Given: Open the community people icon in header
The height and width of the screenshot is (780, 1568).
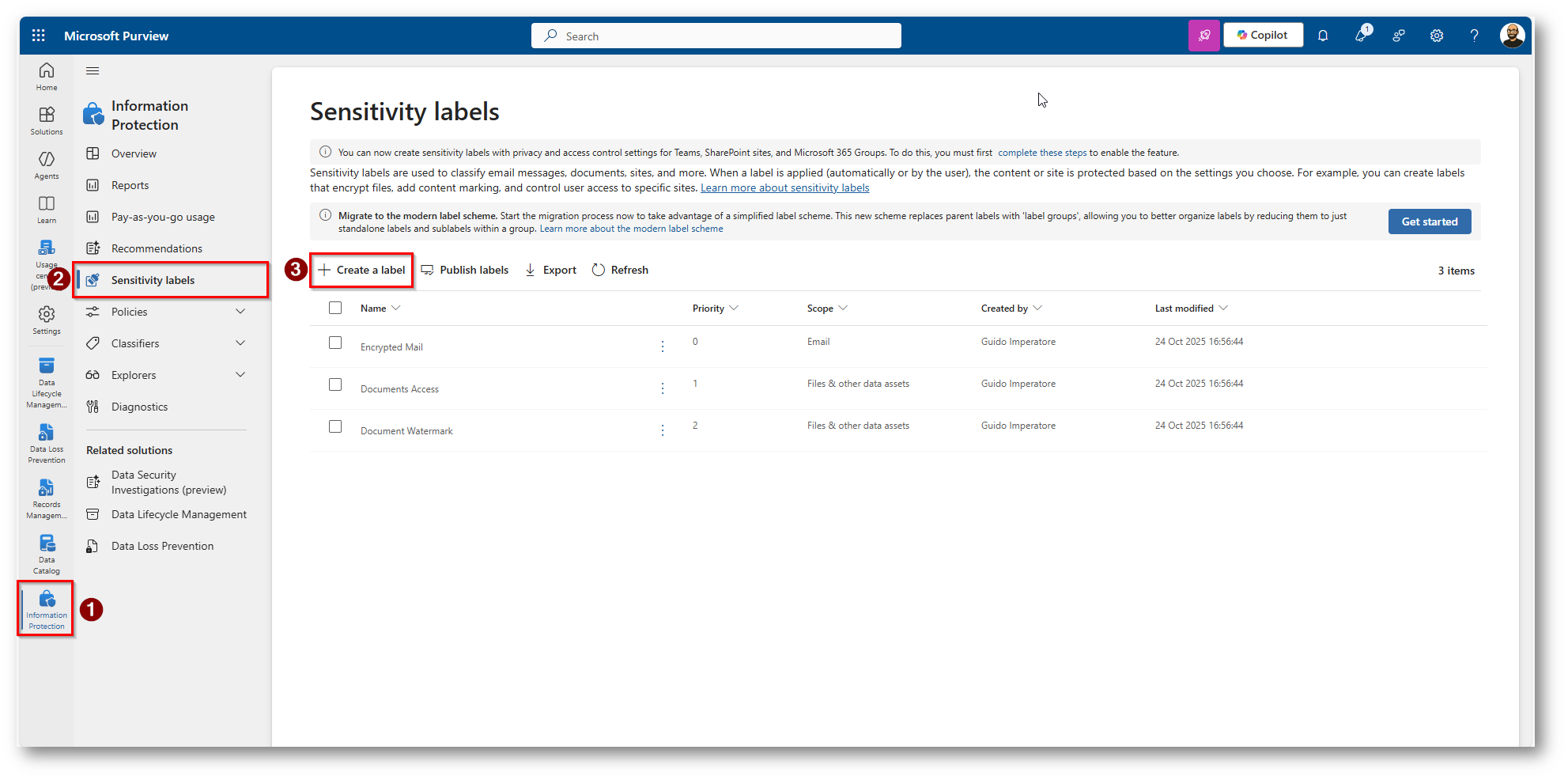Looking at the screenshot, I should click(1399, 36).
